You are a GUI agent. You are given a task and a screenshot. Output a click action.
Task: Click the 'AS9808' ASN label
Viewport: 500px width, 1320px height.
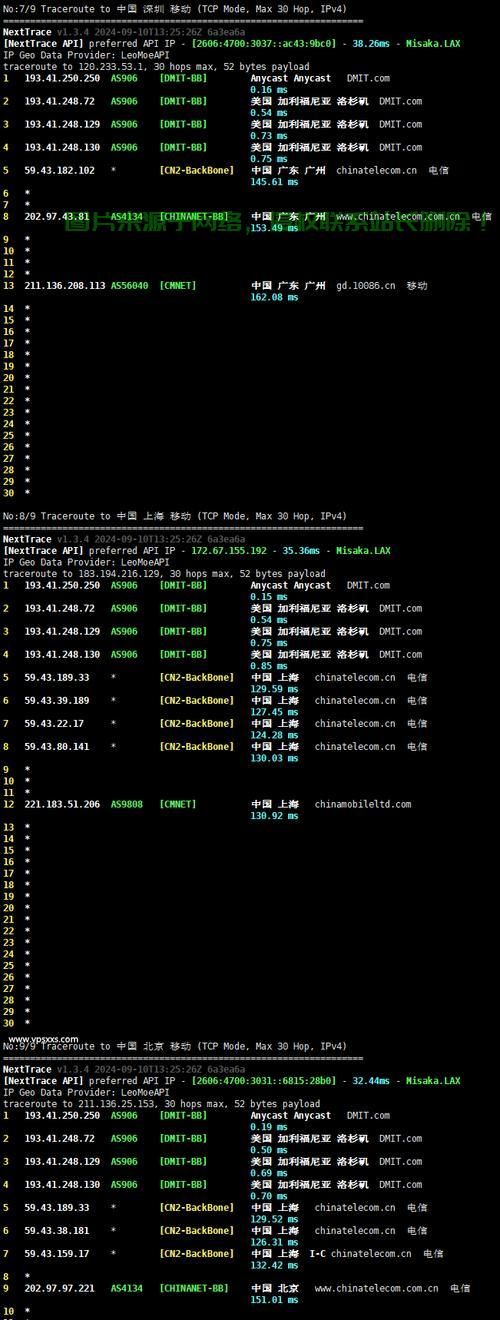tap(127, 804)
